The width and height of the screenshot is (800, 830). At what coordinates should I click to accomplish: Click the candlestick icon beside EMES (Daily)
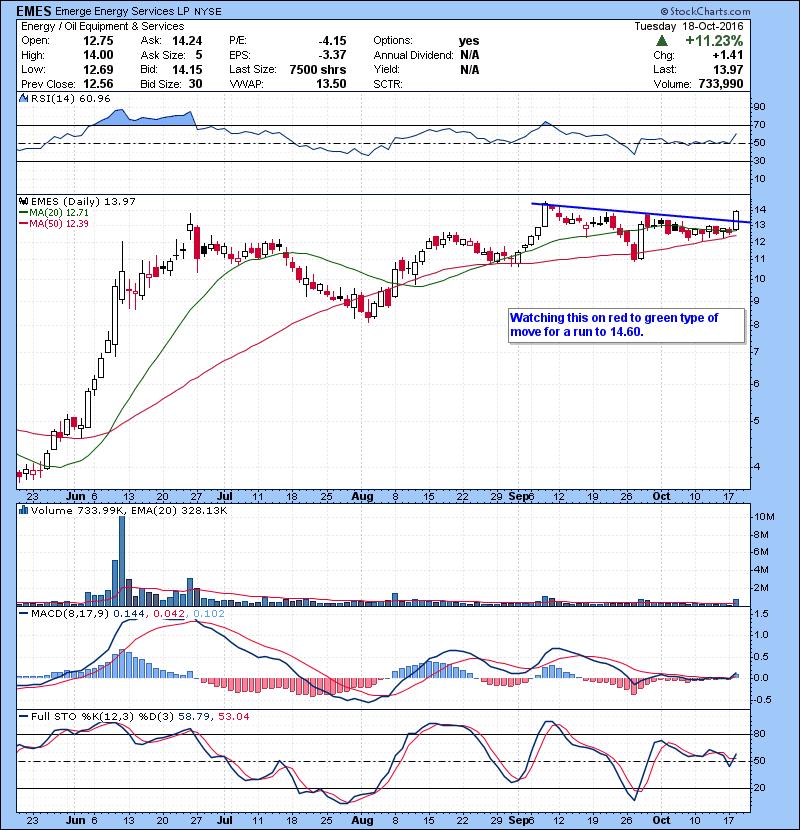(x=23, y=201)
